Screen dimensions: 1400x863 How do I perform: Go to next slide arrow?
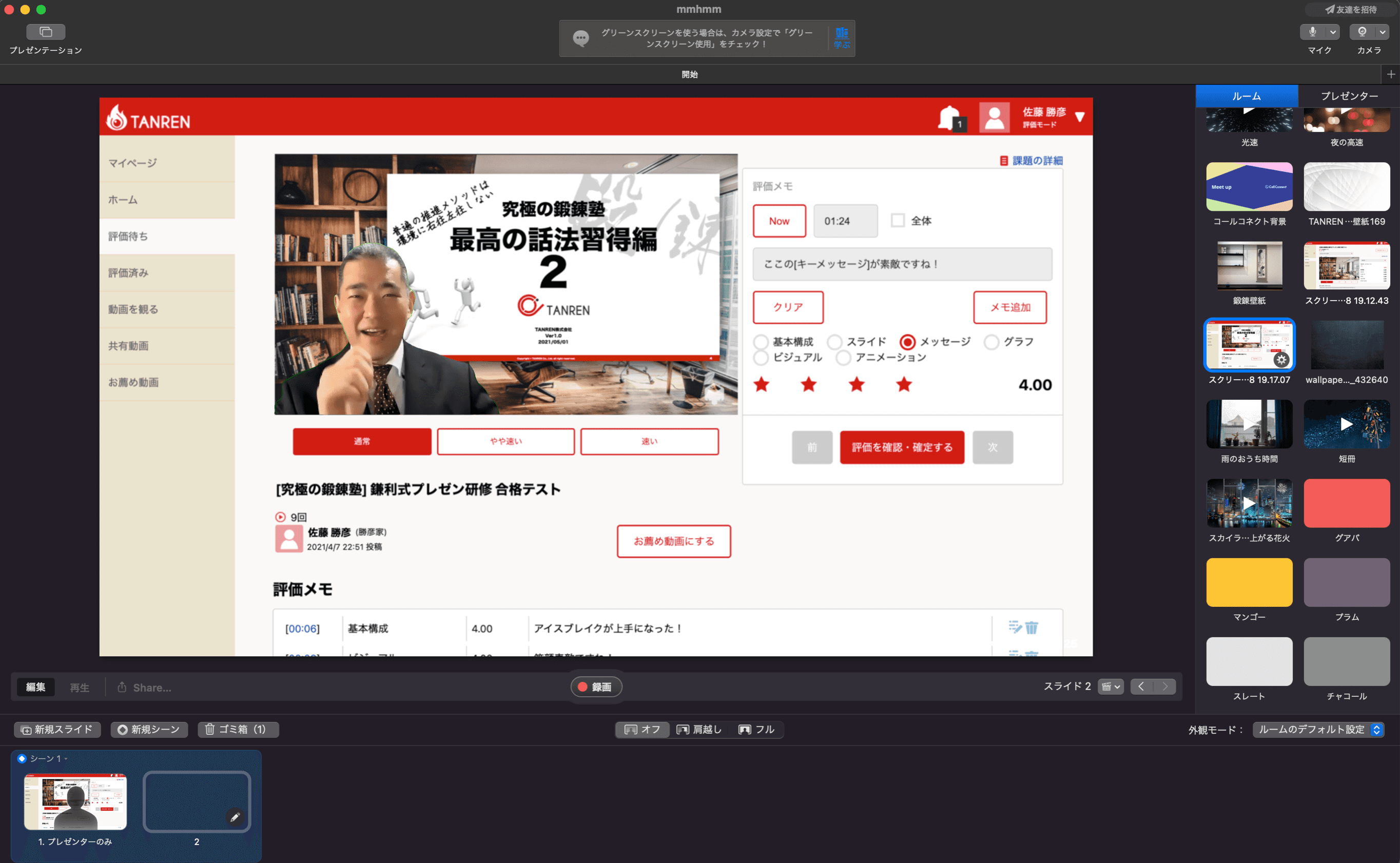[1165, 687]
